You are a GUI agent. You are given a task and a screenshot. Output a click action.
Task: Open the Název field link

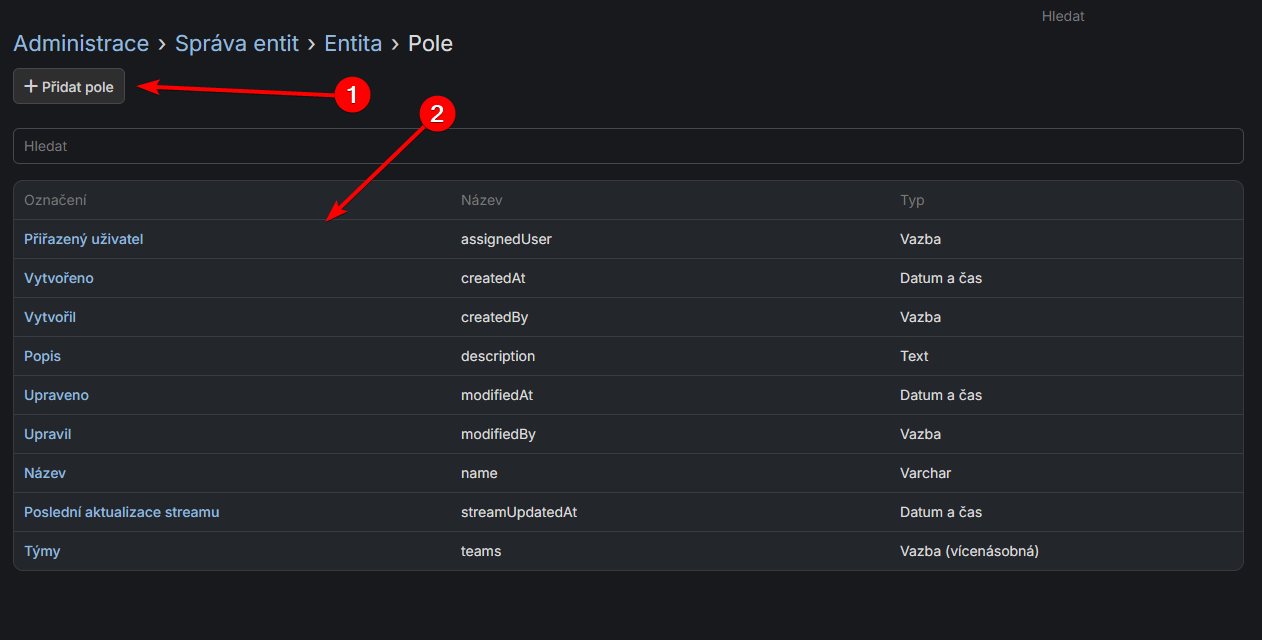coord(45,473)
